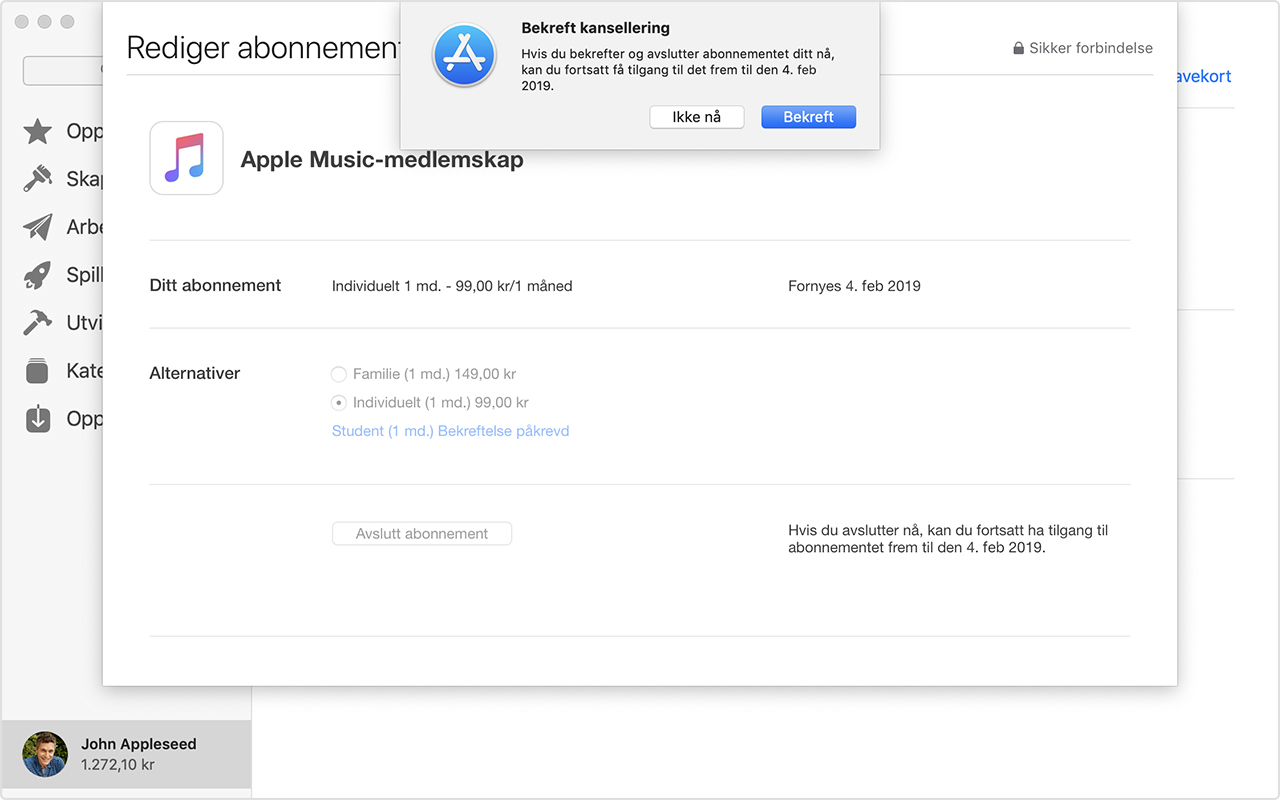Image resolution: width=1280 pixels, height=800 pixels.
Task: Click the rocket Play icon in the sidebar
Action: (38, 275)
